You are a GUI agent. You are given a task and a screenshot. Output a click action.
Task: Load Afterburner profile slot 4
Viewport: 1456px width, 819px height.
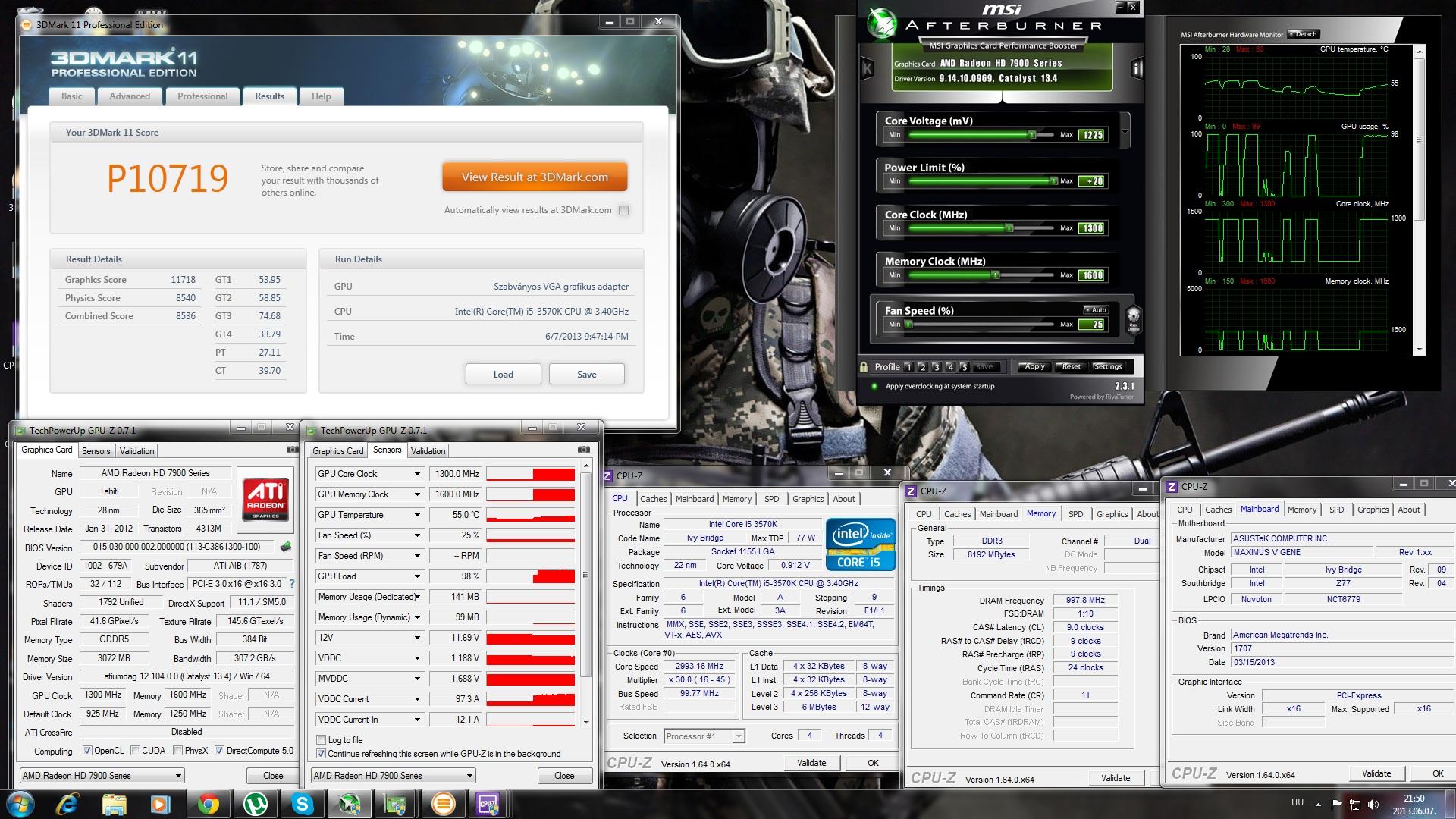[950, 367]
